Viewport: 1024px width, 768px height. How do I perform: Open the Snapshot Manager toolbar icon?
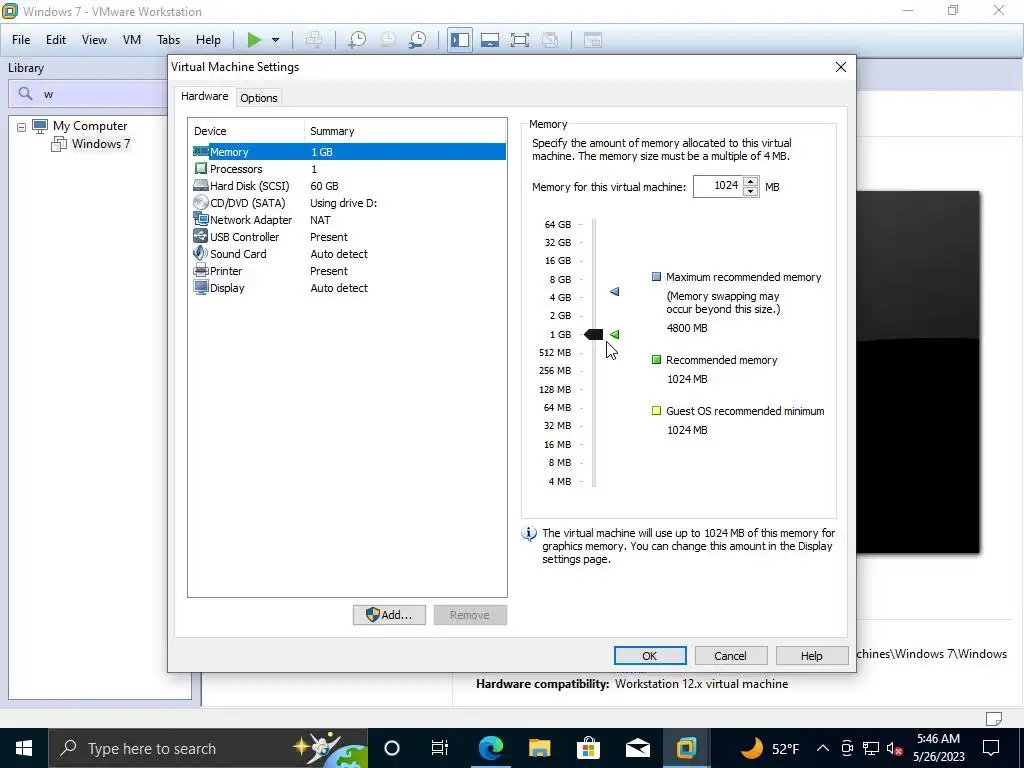click(x=417, y=40)
